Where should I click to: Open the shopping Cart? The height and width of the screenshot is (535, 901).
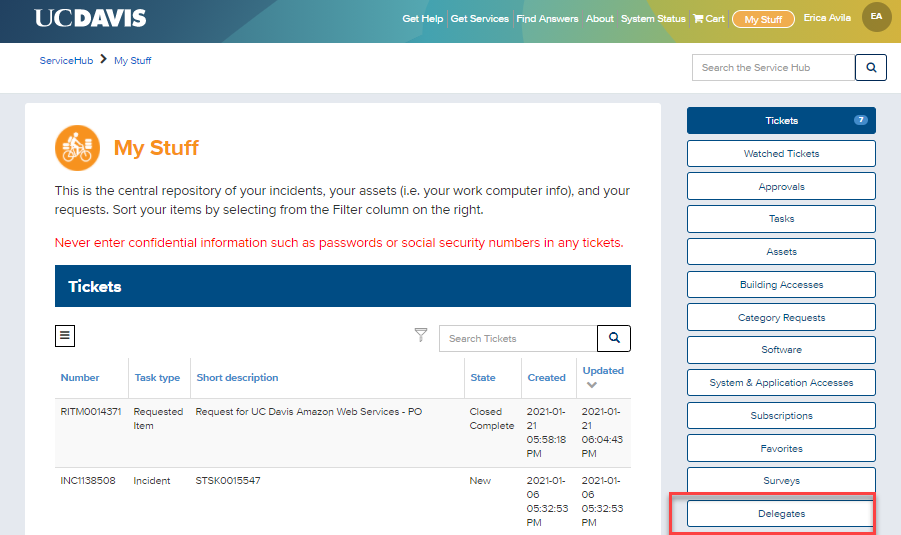[709, 19]
